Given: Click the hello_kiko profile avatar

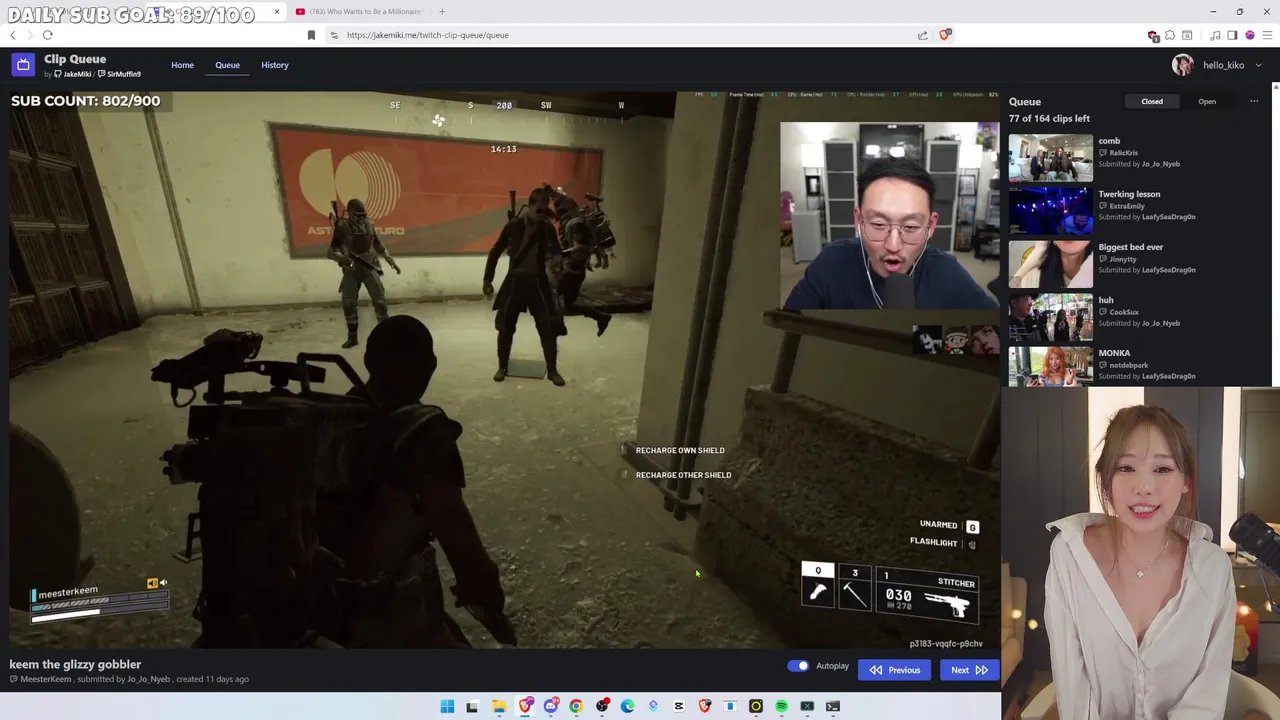Looking at the screenshot, I should [x=1183, y=65].
